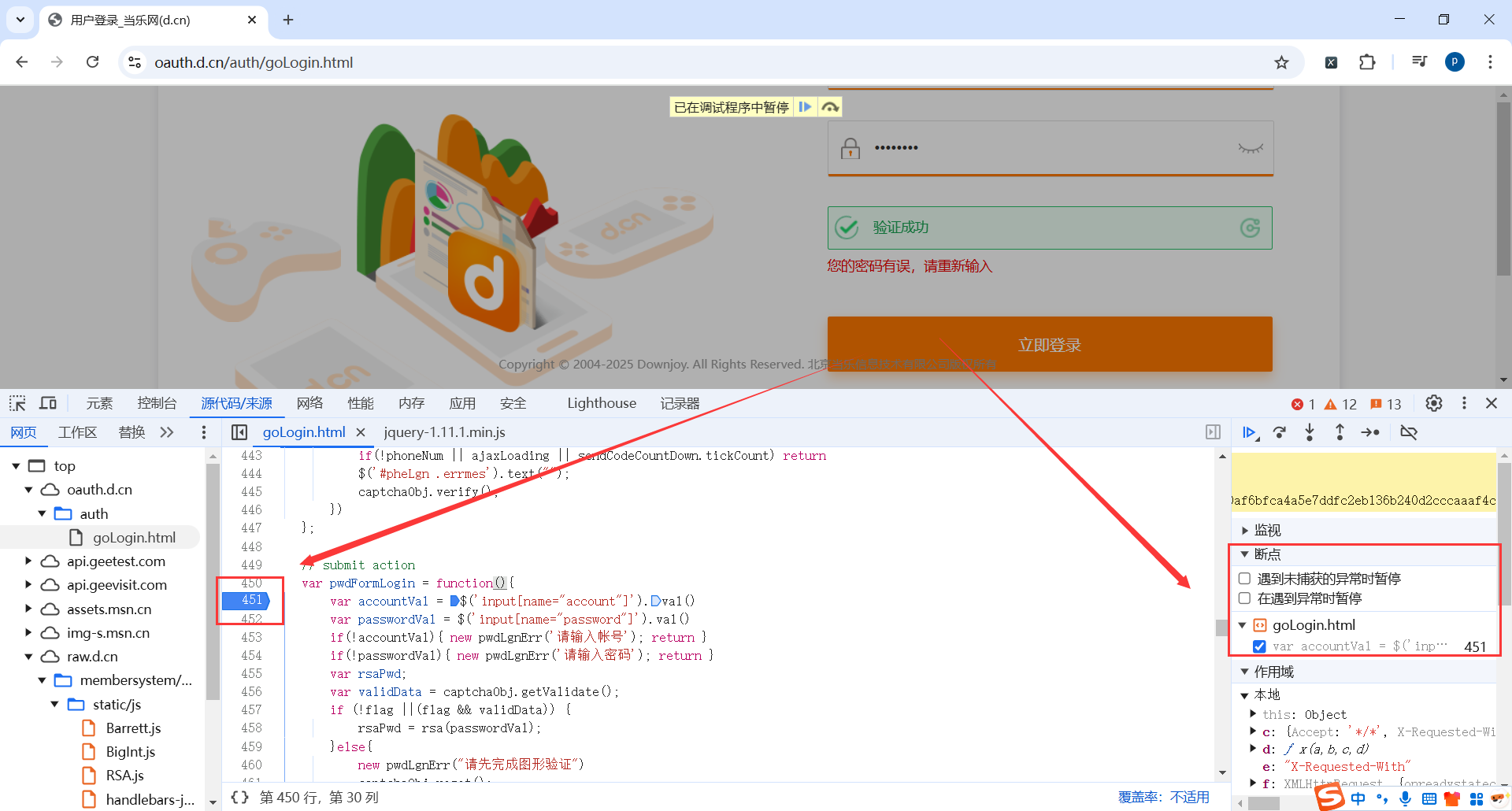Resume from the paused-in-debugger overlay

tap(805, 107)
